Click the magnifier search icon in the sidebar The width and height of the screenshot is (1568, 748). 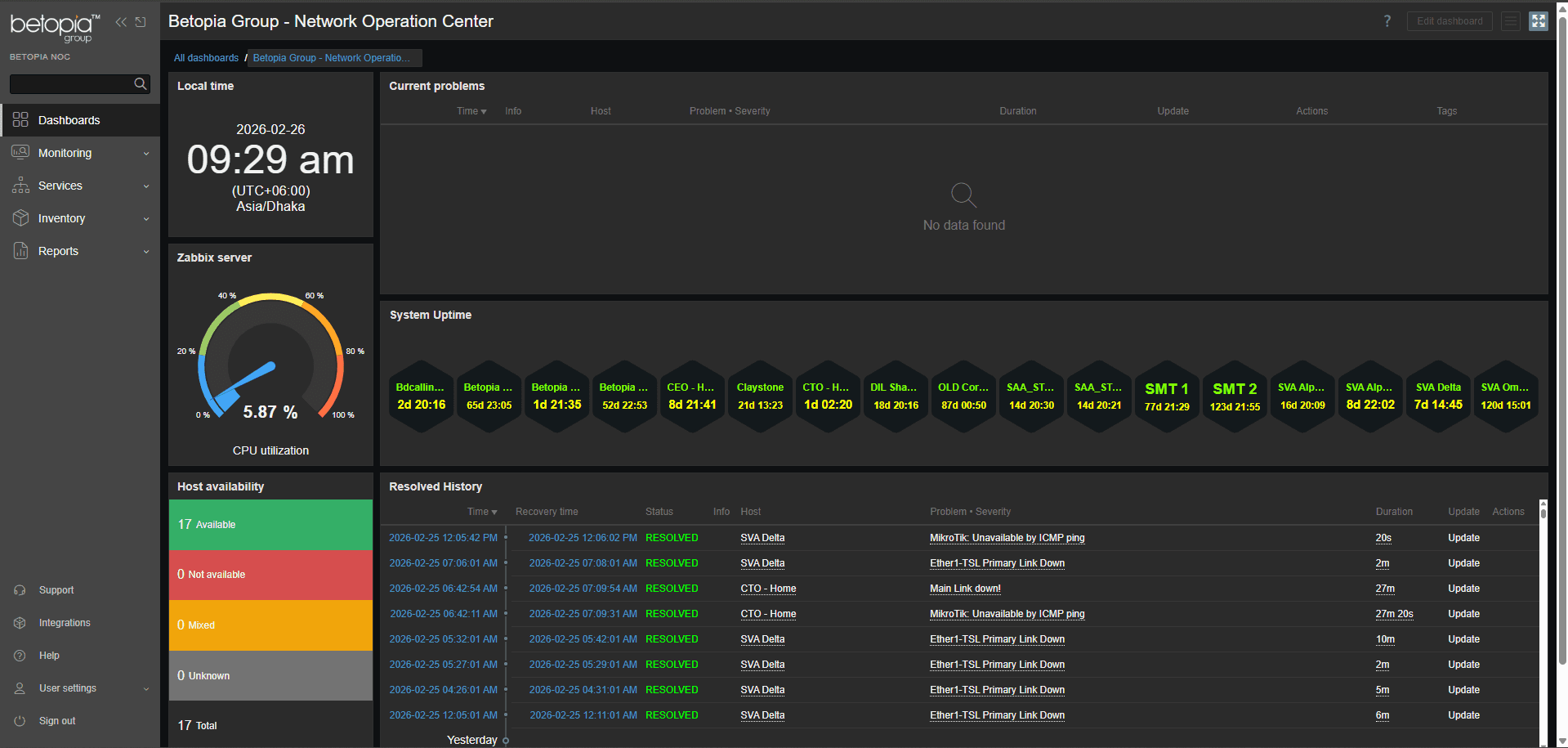pos(141,83)
